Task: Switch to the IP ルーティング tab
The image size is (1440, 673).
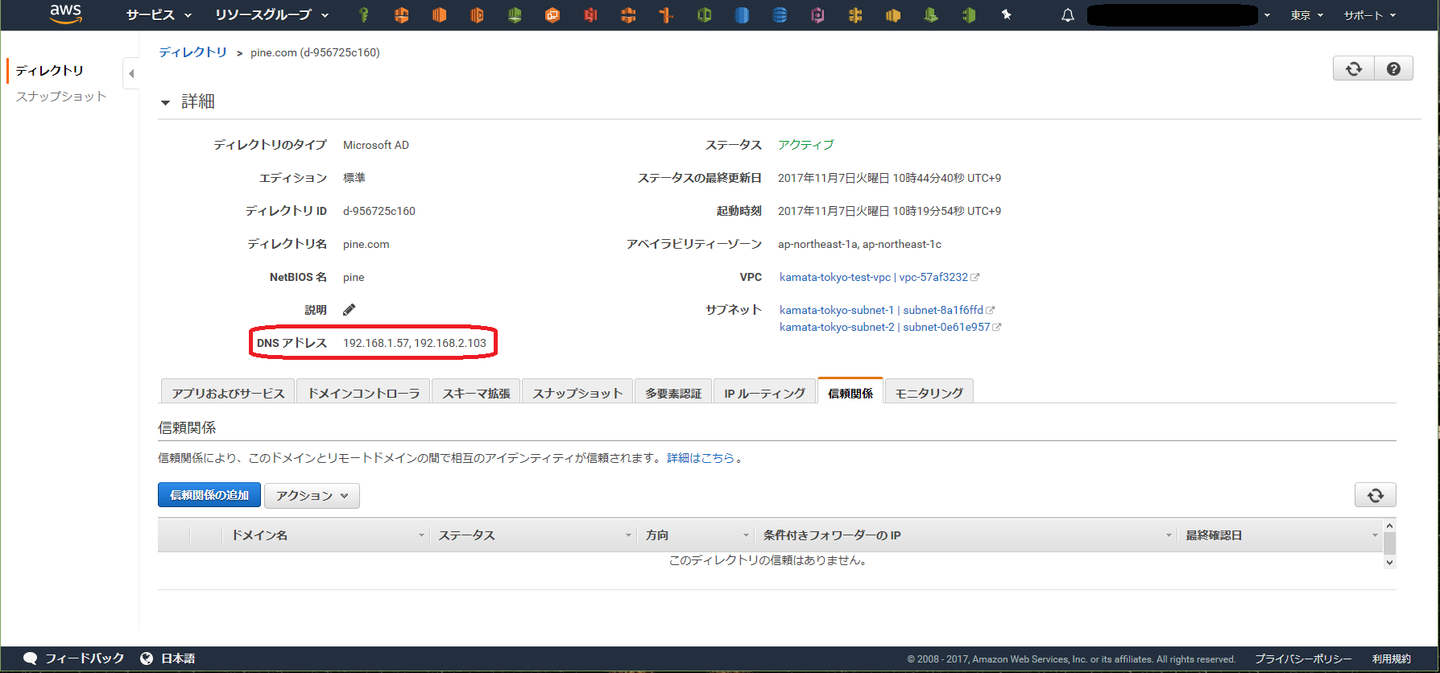Action: [x=765, y=392]
